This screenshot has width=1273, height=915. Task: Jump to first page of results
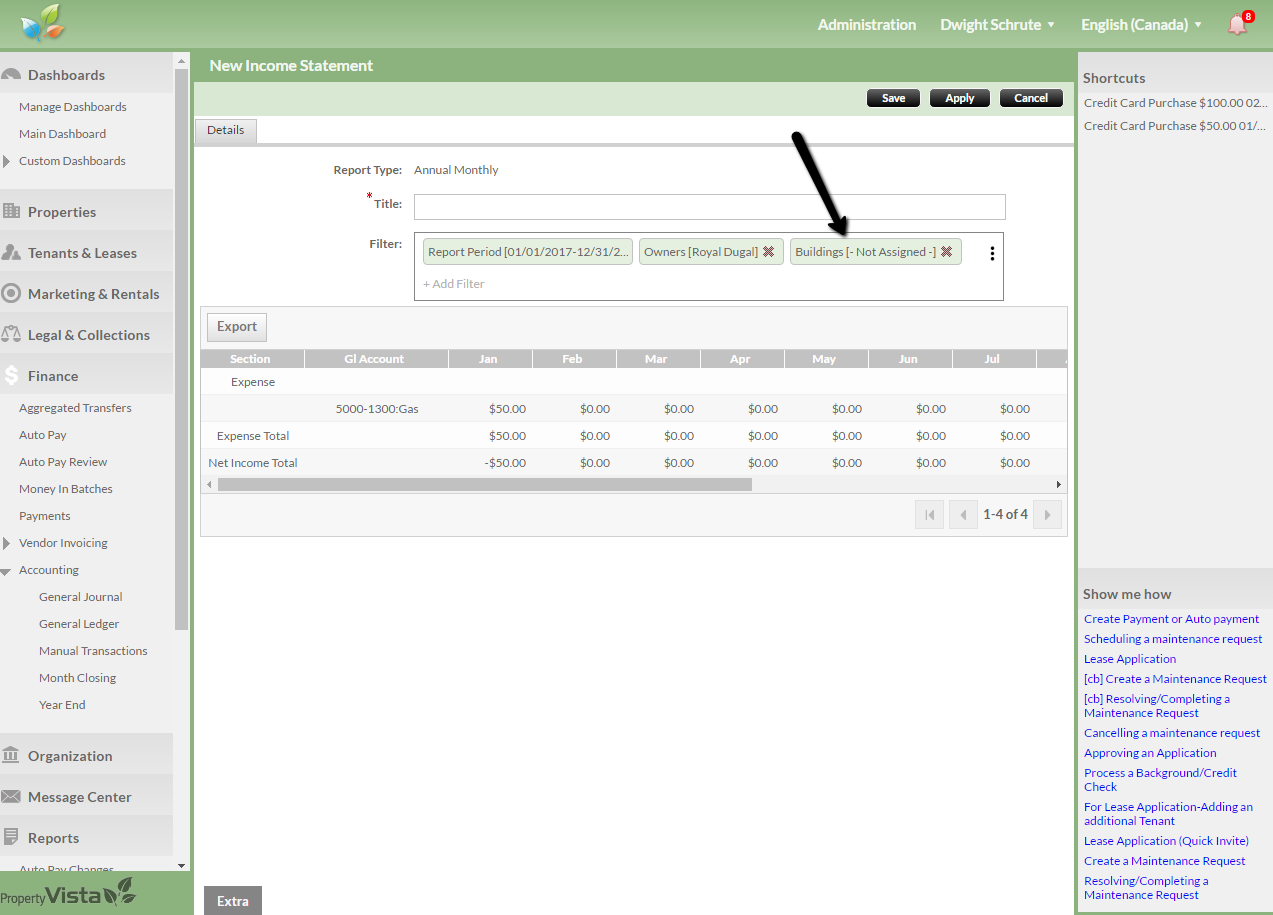point(929,514)
